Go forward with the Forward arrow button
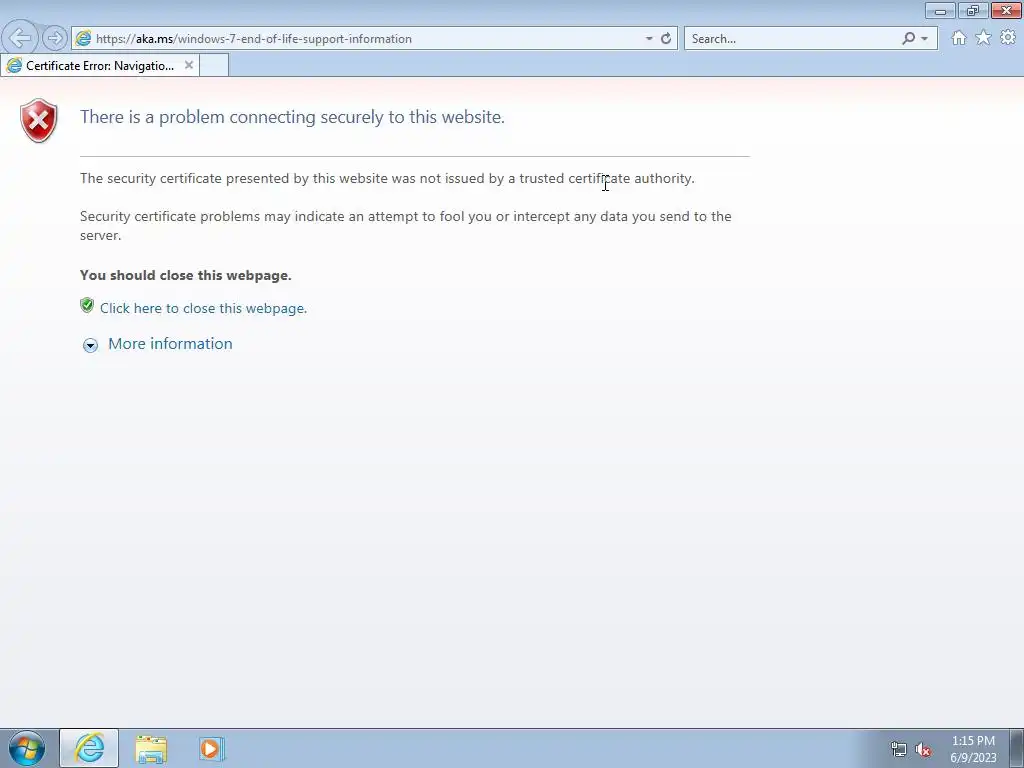The height and width of the screenshot is (768, 1024). [x=55, y=38]
